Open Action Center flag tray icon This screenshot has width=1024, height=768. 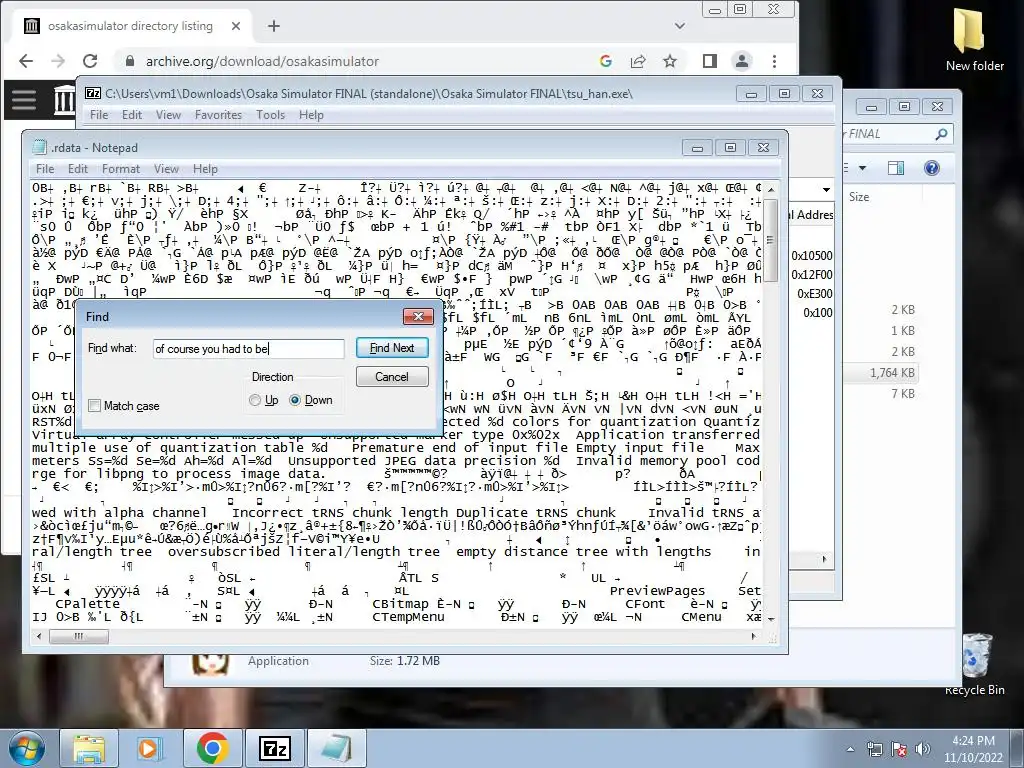(898, 749)
